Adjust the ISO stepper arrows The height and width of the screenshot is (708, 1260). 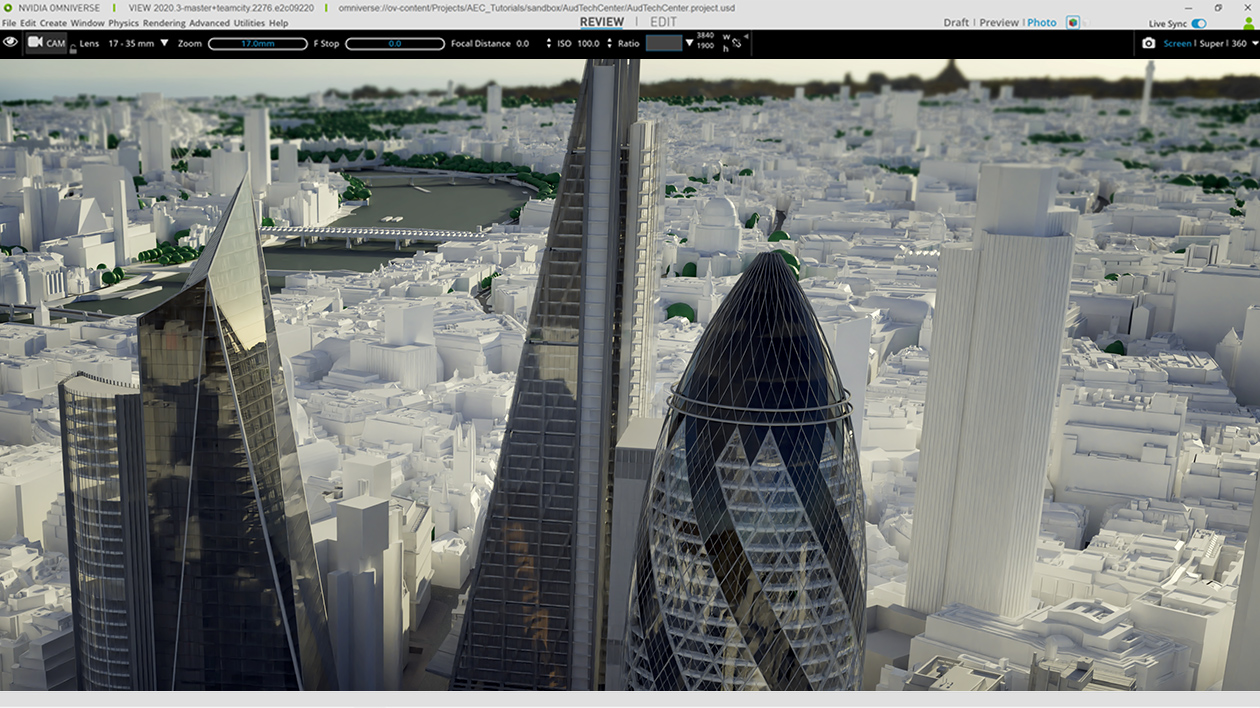[608, 44]
